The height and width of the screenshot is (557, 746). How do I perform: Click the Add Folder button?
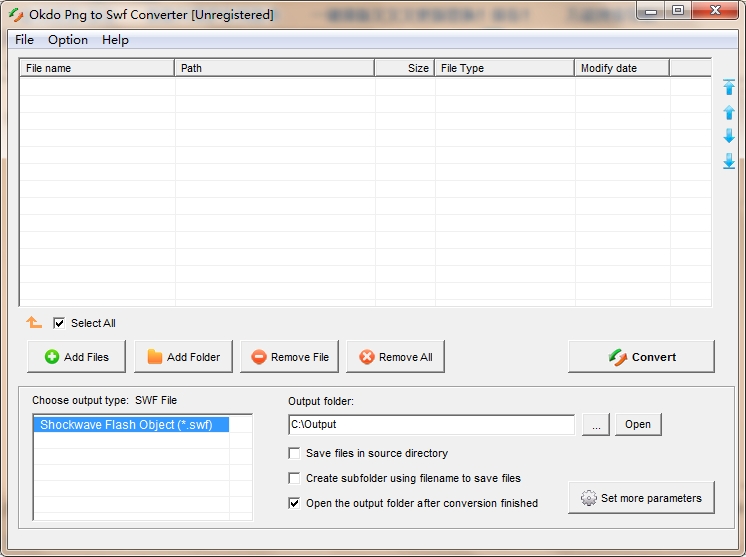pos(183,357)
